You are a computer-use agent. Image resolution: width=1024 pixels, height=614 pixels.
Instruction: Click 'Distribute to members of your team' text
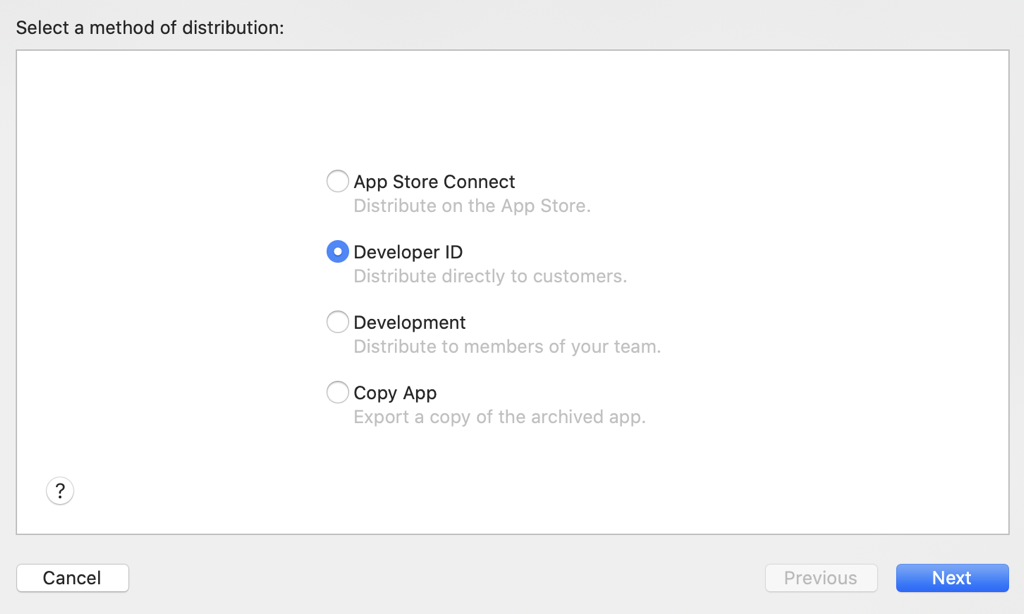click(507, 346)
